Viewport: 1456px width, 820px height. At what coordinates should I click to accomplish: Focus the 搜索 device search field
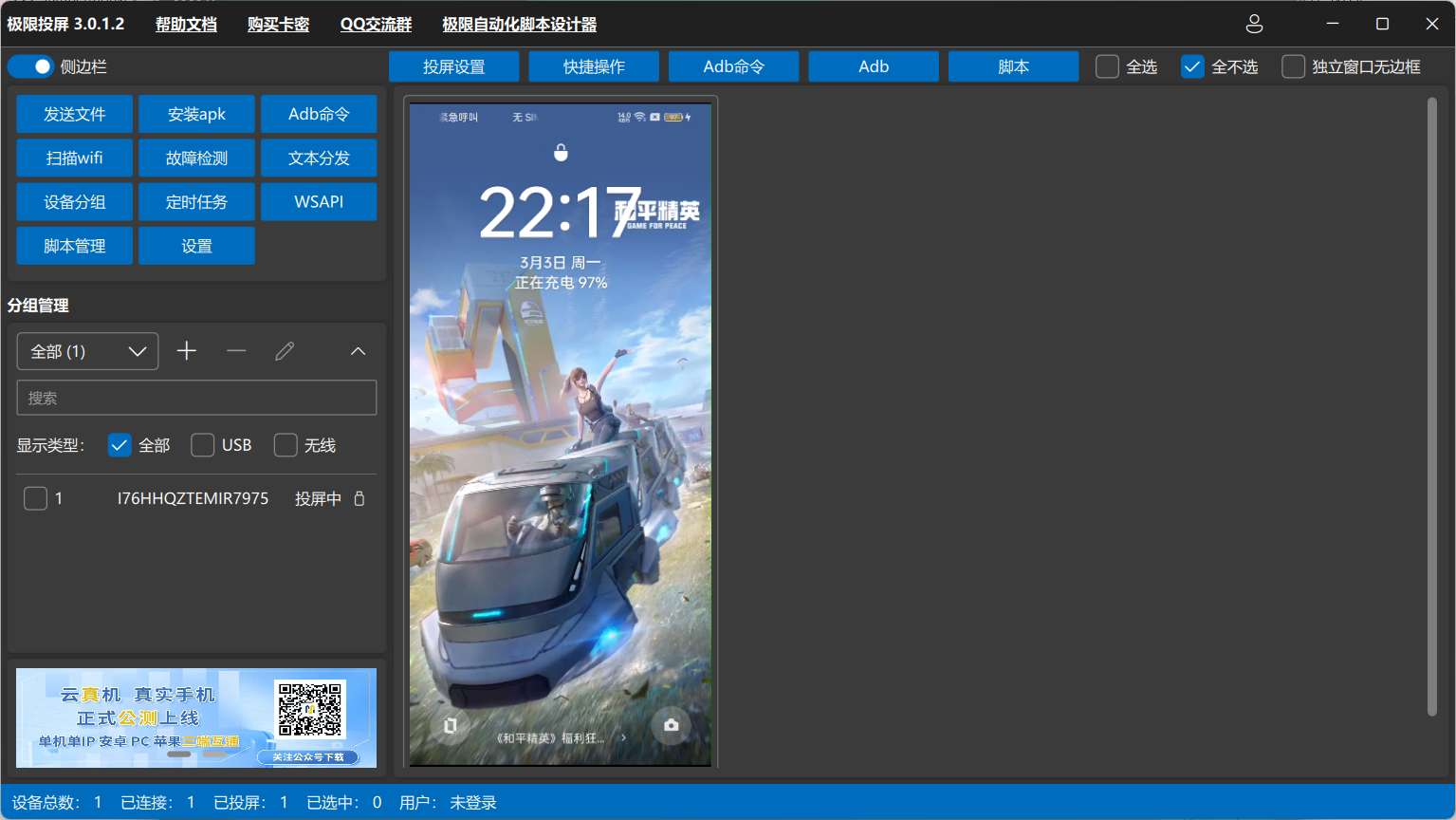[x=196, y=398]
